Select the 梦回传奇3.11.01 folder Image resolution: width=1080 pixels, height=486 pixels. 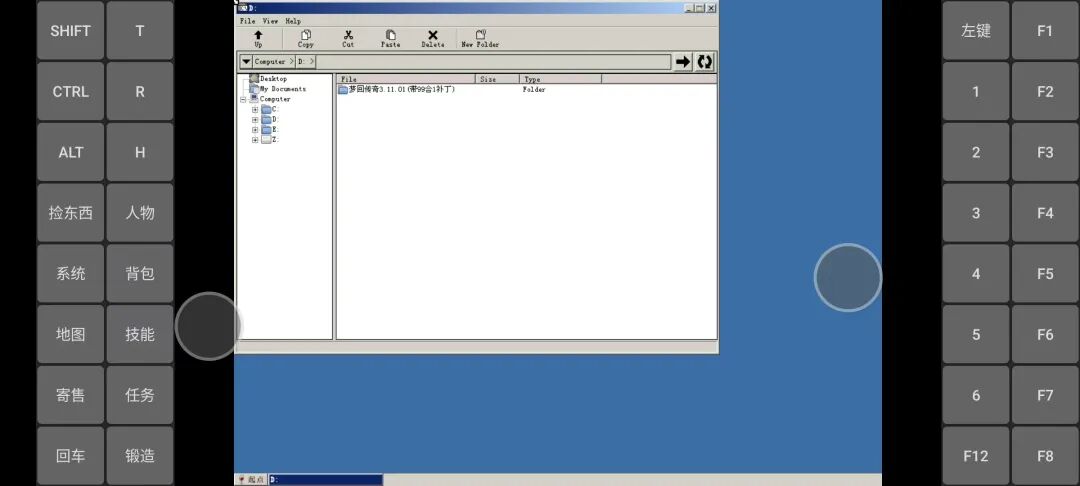[400, 90]
